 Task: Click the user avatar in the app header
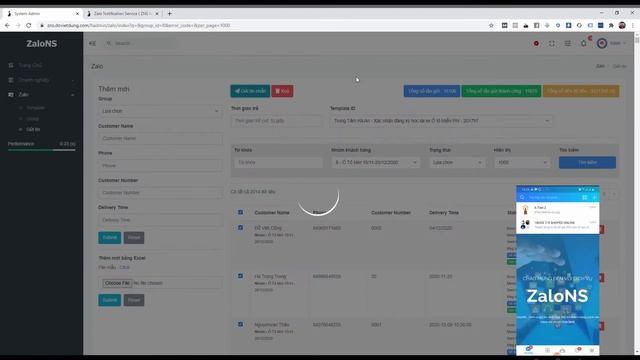tap(602, 43)
